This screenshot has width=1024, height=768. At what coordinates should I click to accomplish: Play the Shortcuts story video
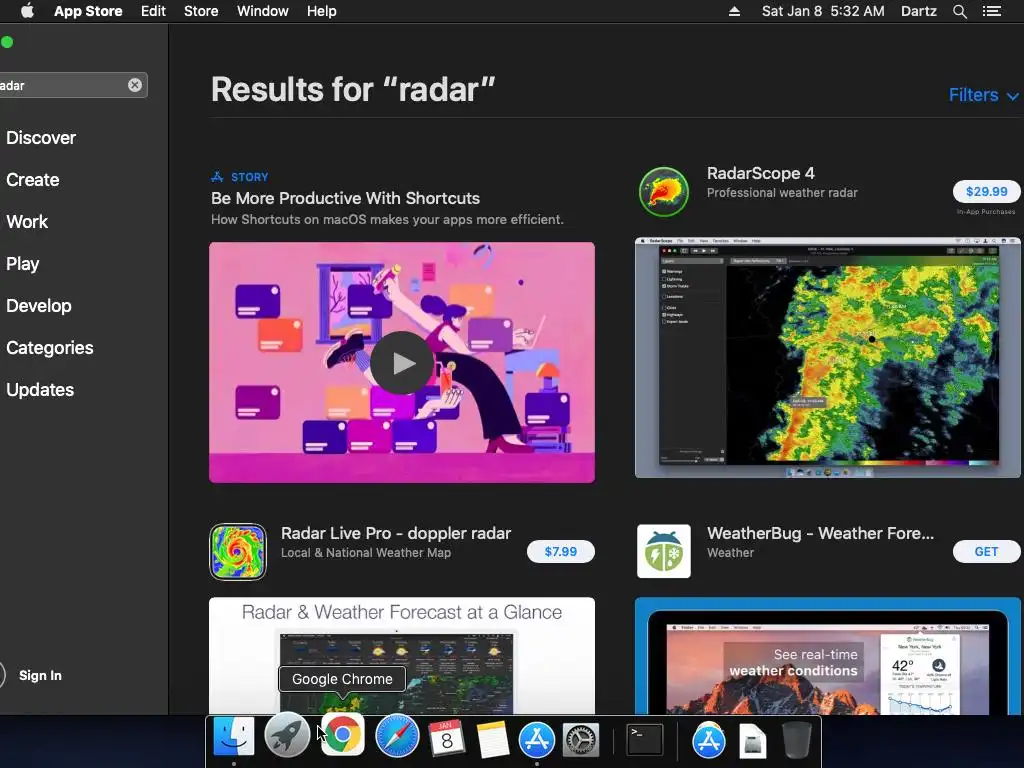coord(402,363)
